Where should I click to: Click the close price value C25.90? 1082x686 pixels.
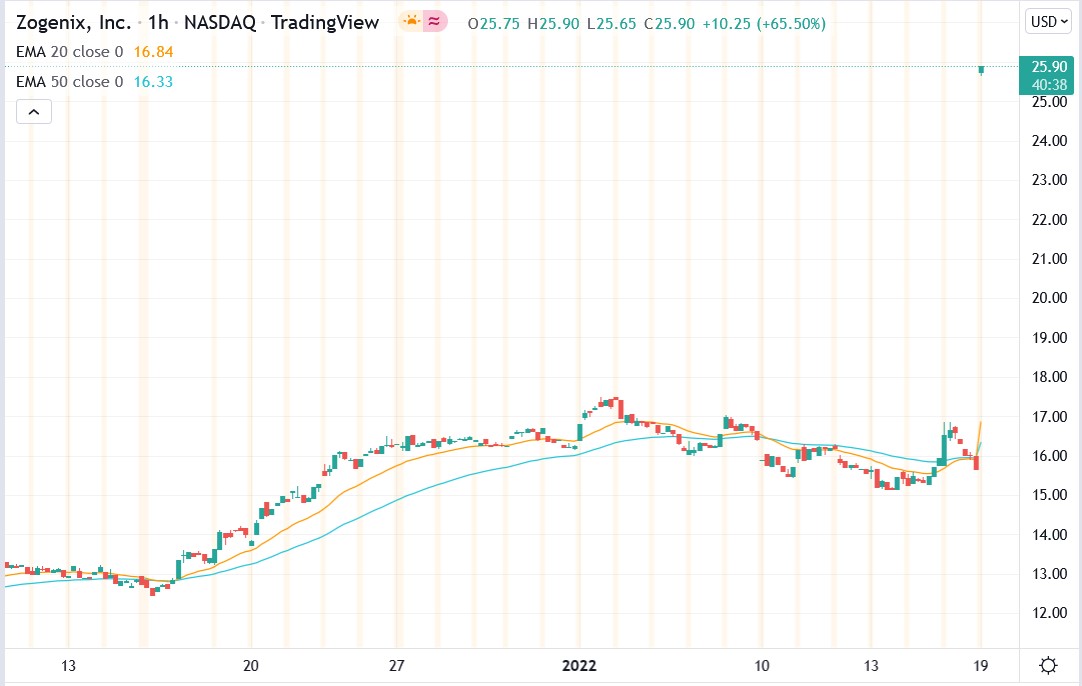pyautogui.click(x=668, y=21)
